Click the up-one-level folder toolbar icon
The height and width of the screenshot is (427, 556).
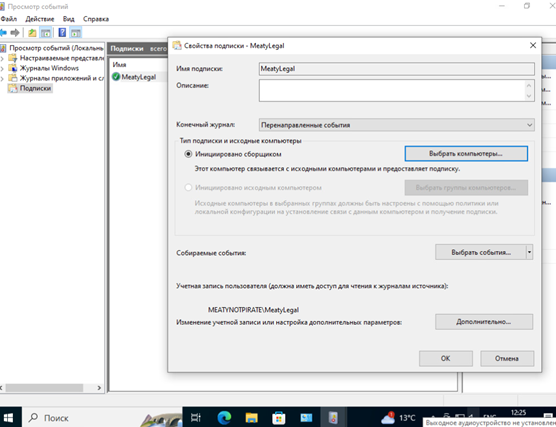[32, 33]
